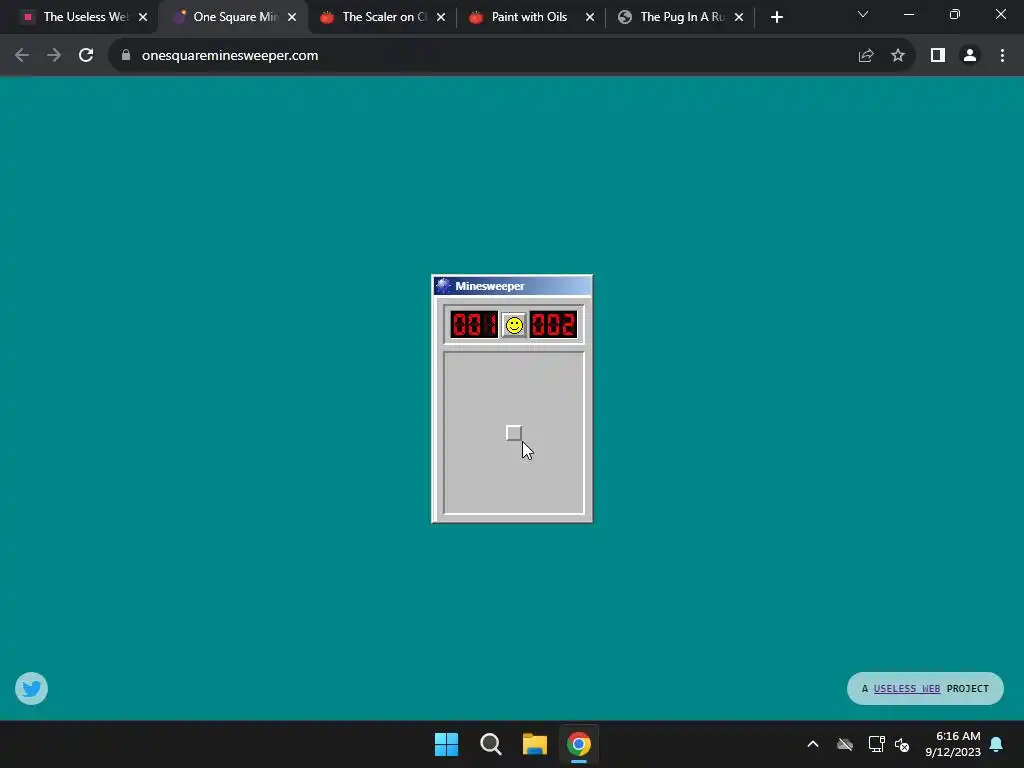Show hidden system tray icons
The image size is (1024, 768).
813,744
